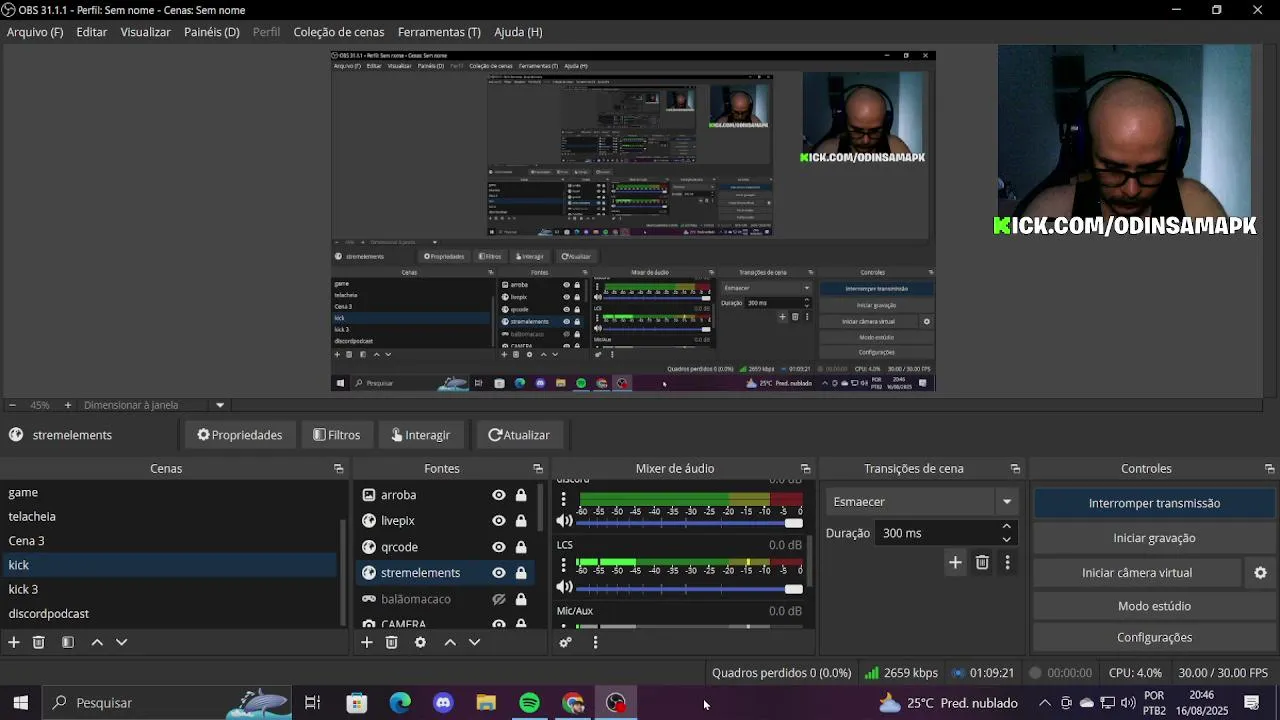Unlock the arroba source
This screenshot has width=1280, height=720.
tap(521, 495)
